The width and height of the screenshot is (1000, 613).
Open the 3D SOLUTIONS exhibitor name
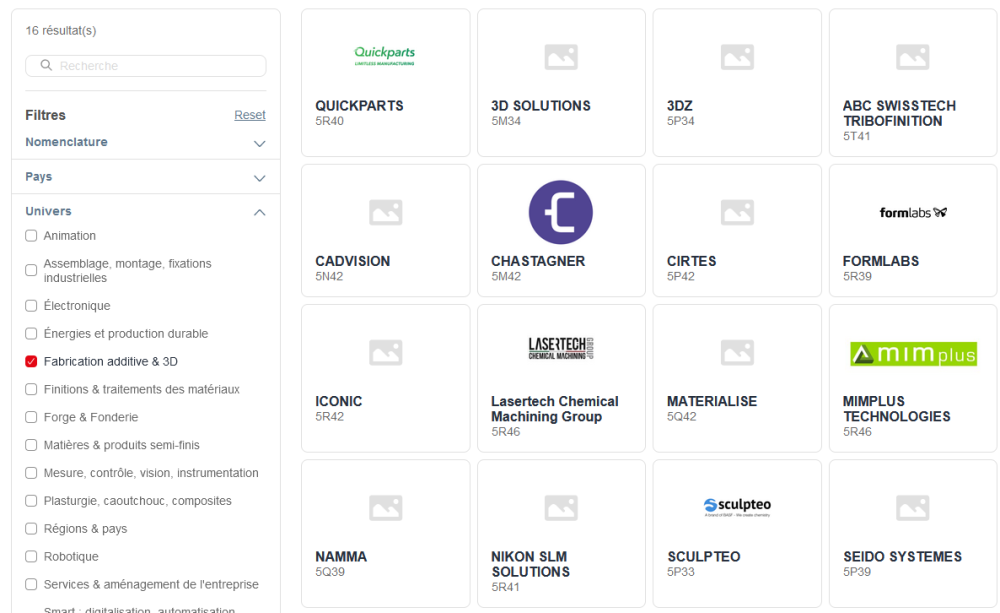[x=541, y=106]
